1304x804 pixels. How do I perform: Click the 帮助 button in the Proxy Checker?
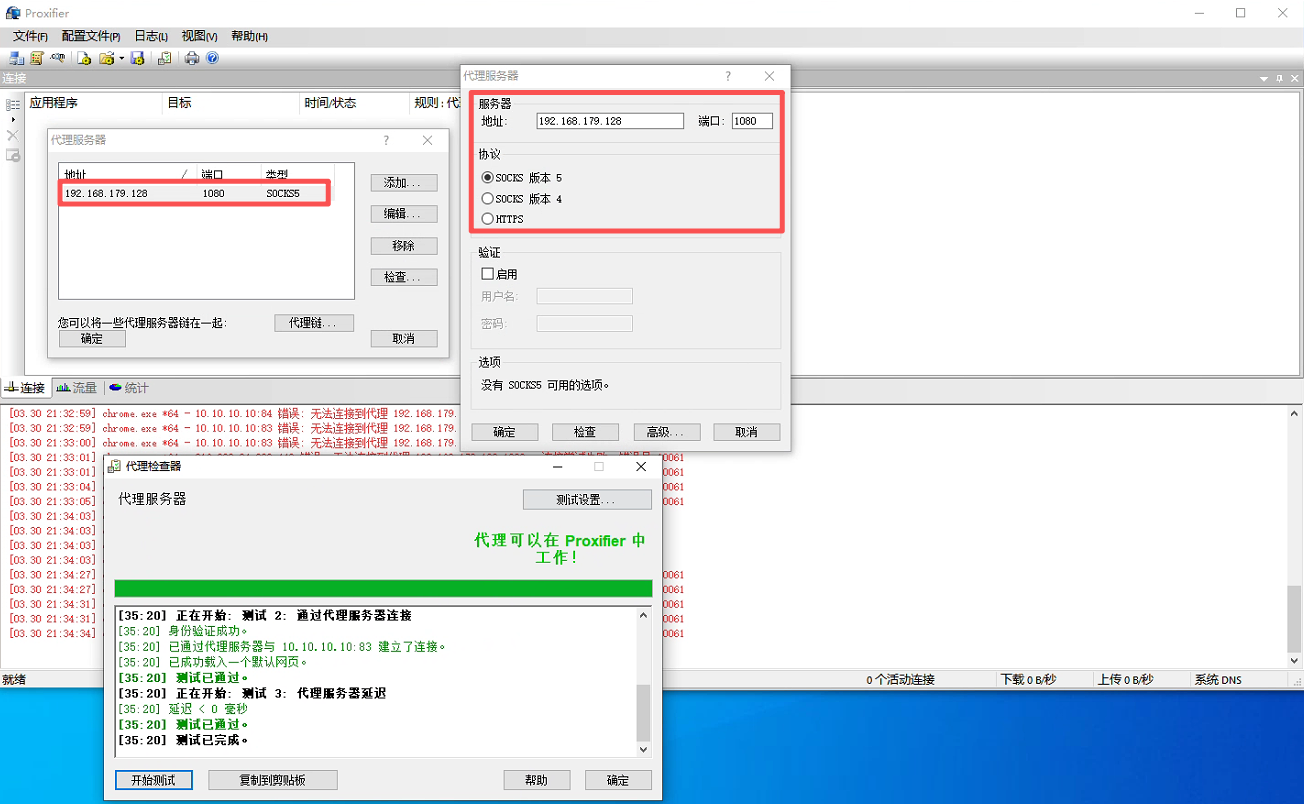(537, 780)
